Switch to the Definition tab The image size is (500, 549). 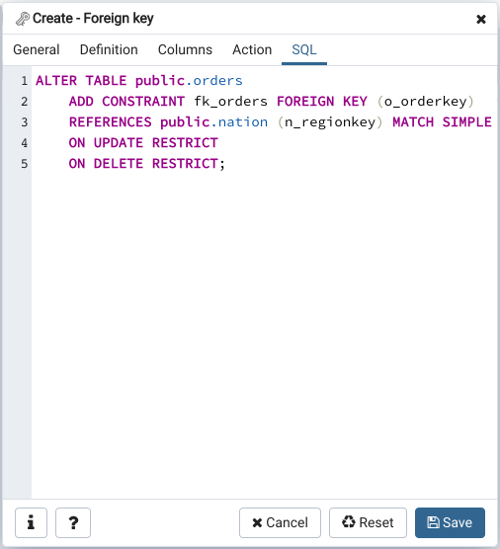[109, 50]
